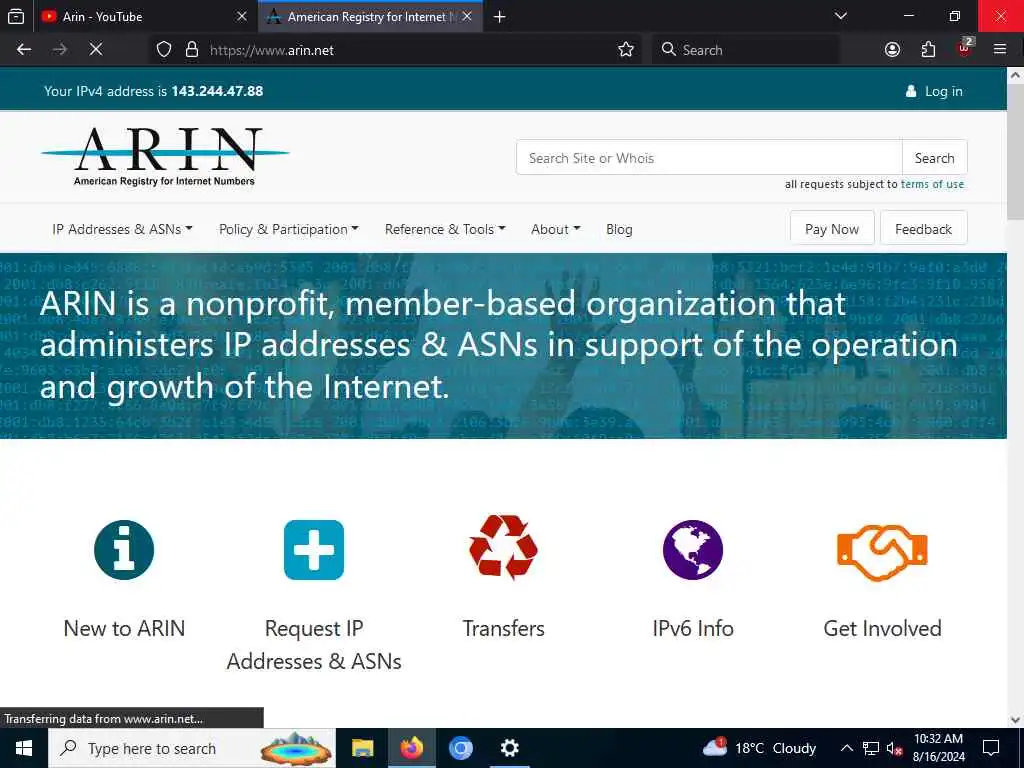List all tabs dropdown arrow
This screenshot has width=1024, height=768.
click(841, 16)
